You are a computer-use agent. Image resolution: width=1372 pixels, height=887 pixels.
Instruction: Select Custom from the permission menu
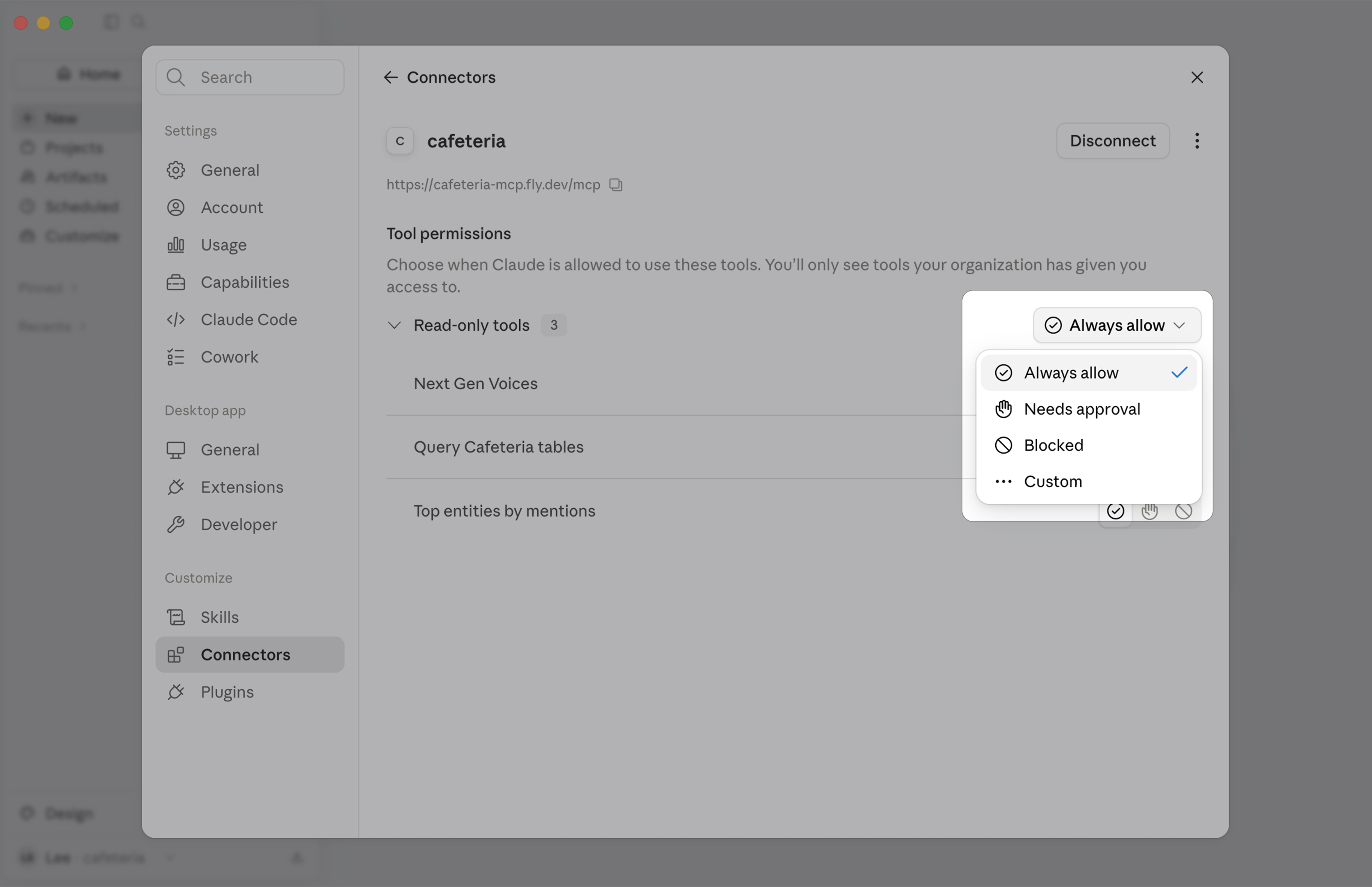(1088, 482)
